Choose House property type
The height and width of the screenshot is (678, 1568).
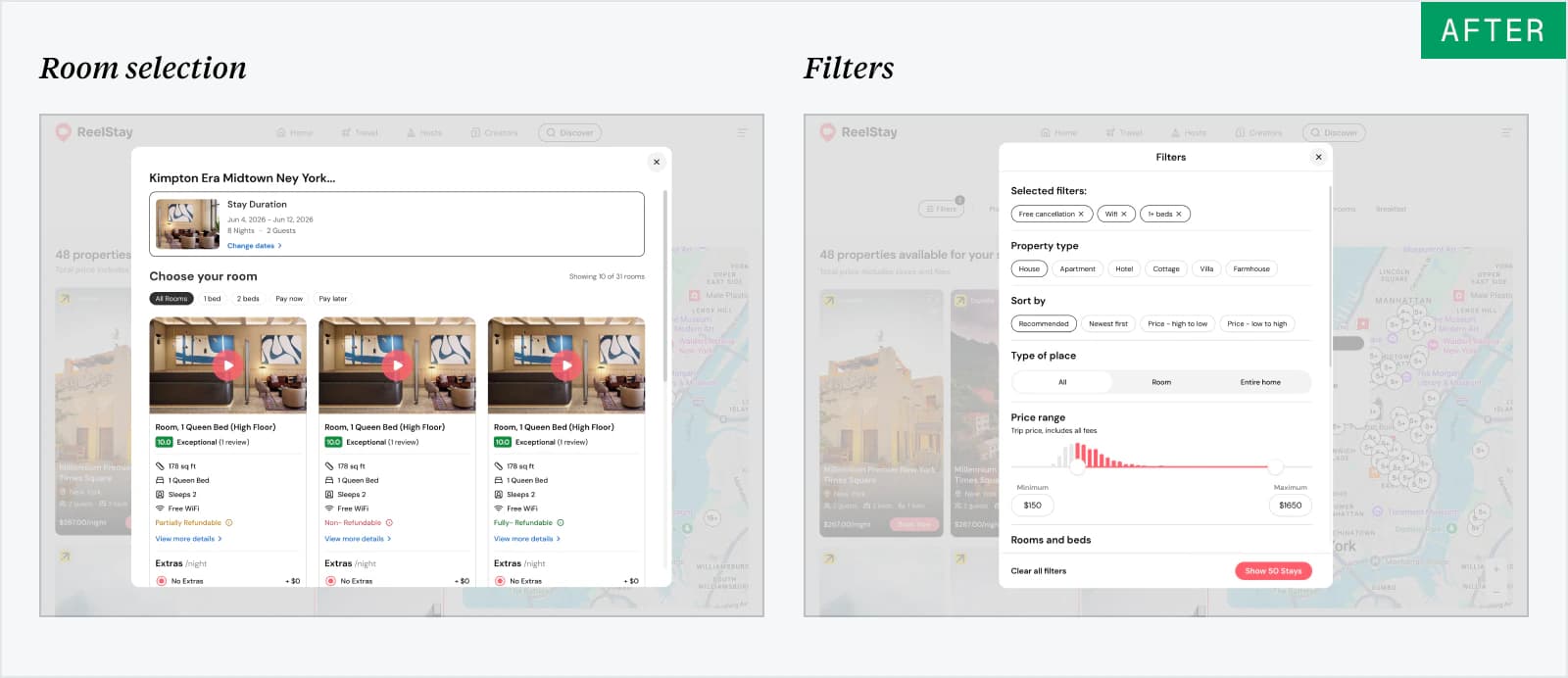[1029, 268]
